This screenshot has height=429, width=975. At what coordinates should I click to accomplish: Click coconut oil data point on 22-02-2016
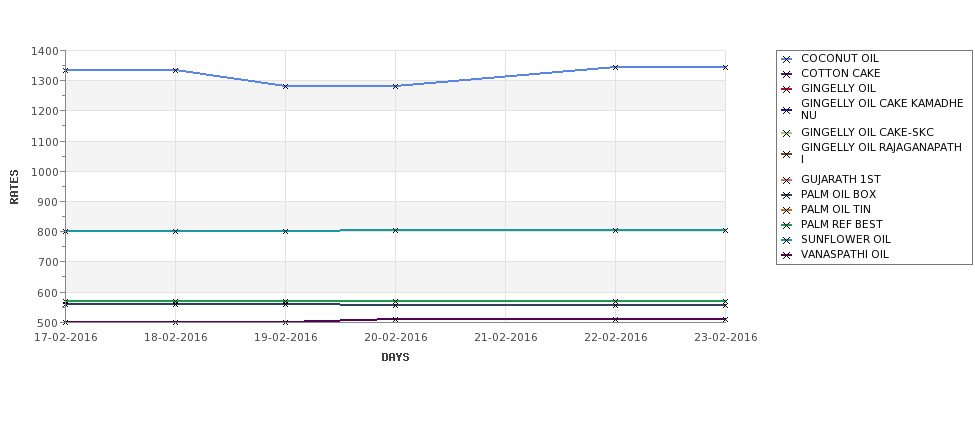616,67
